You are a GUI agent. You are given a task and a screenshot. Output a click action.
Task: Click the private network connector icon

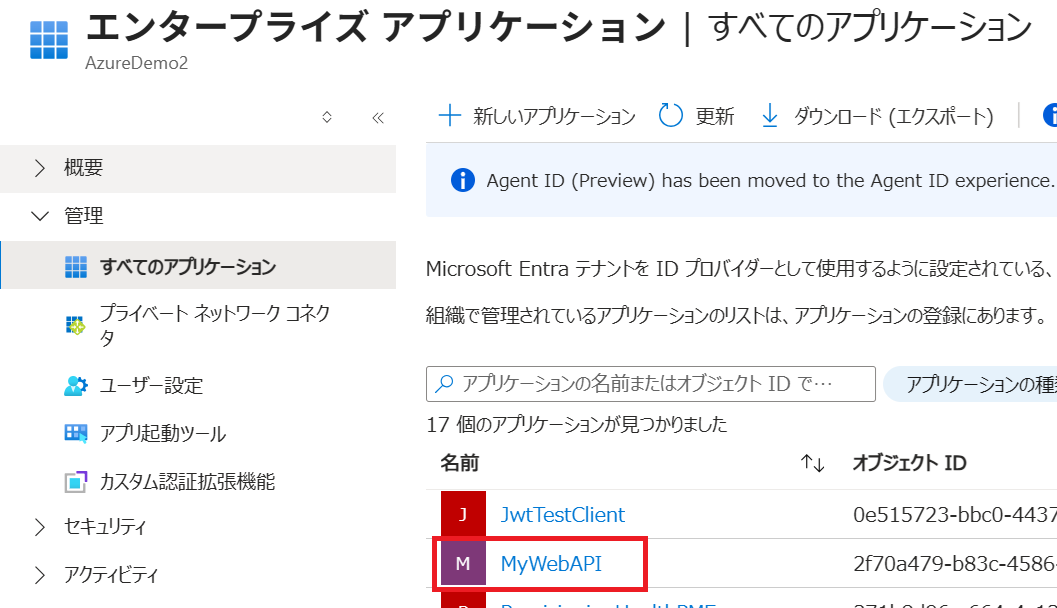coord(76,326)
